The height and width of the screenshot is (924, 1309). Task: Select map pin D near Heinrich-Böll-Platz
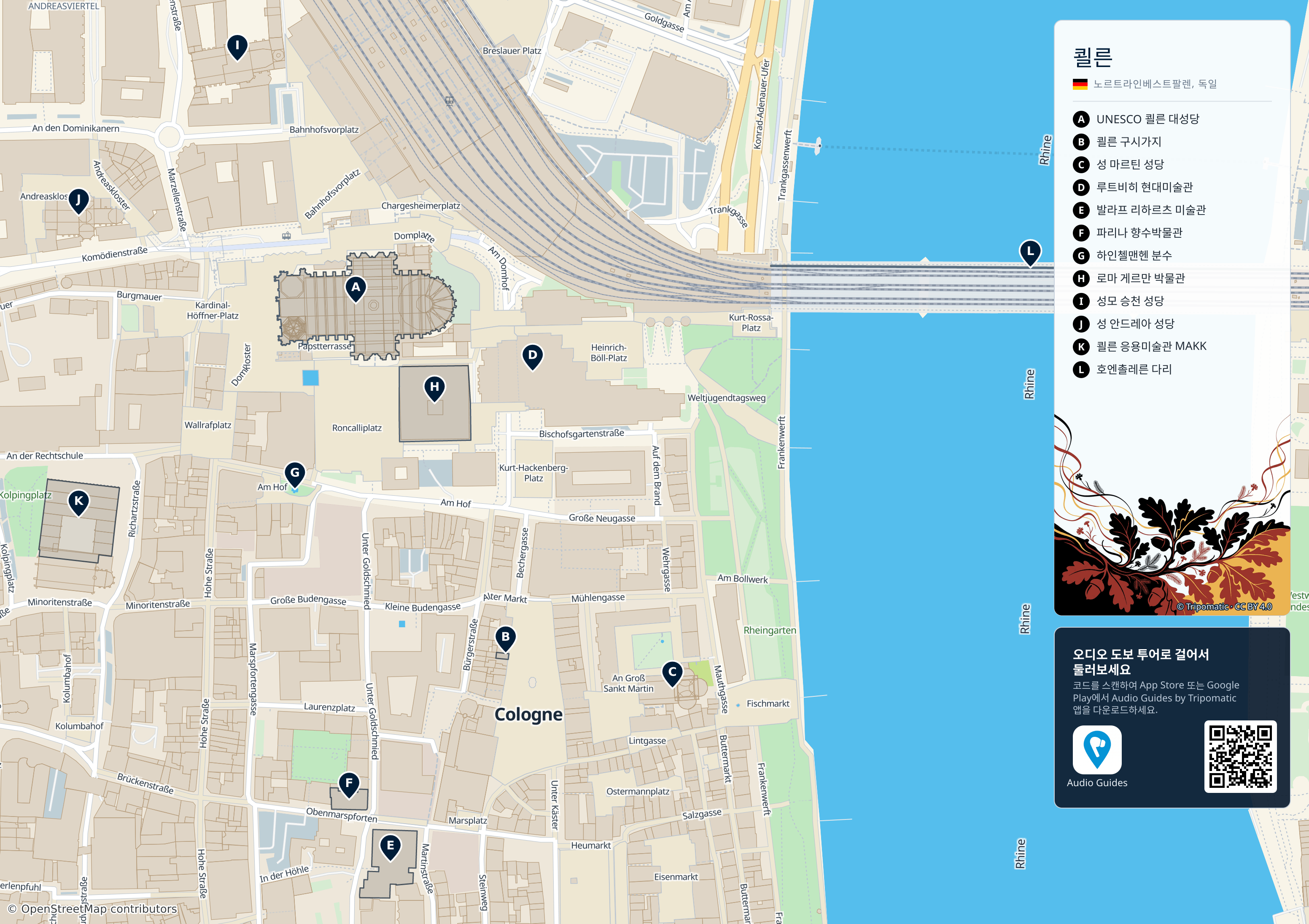533,356
